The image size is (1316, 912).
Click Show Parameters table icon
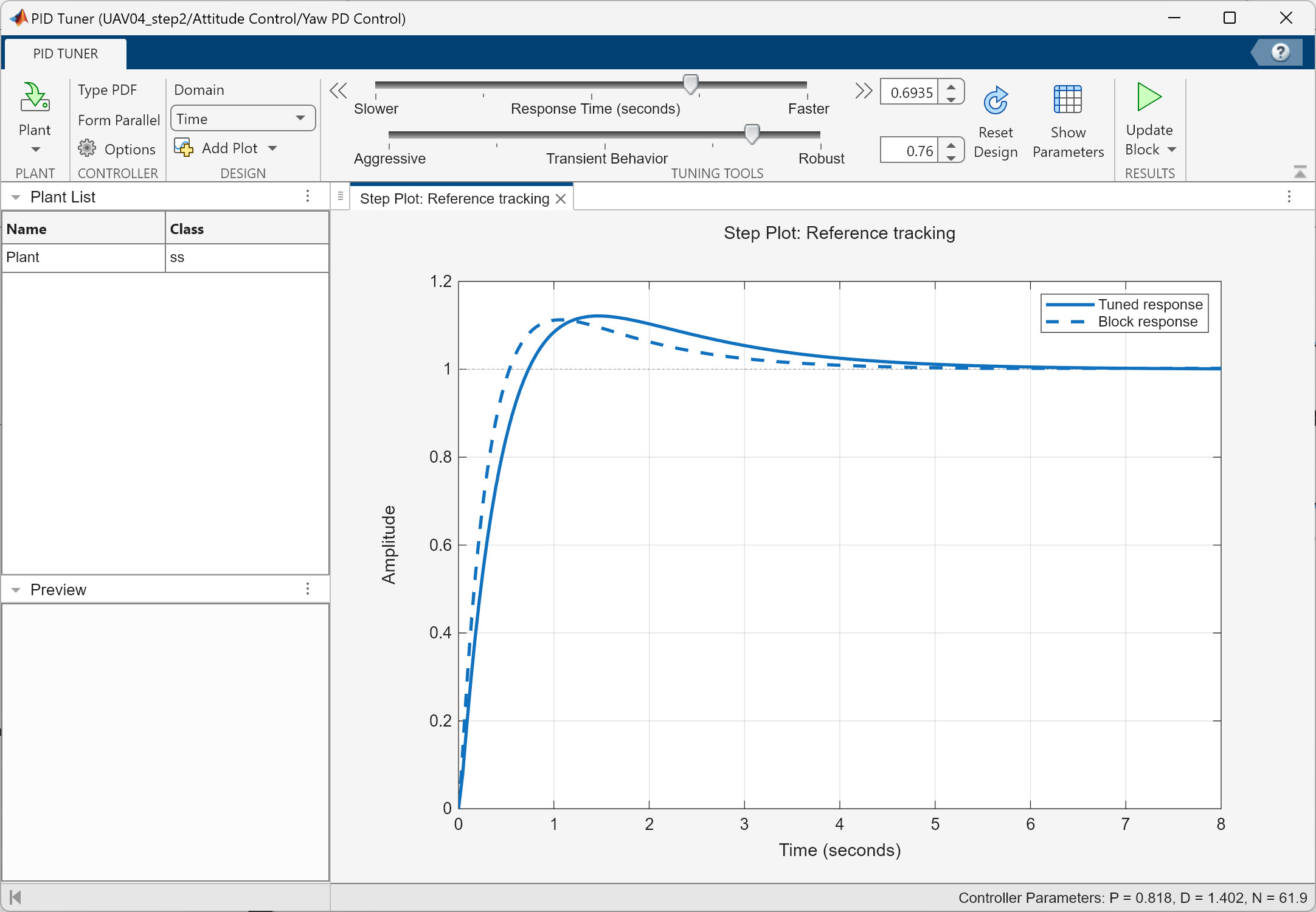(x=1067, y=99)
